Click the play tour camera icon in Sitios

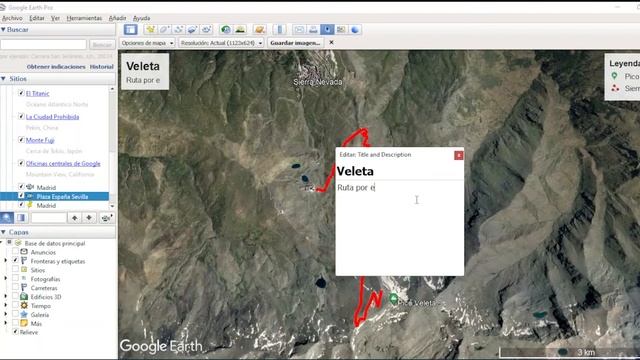[106, 218]
